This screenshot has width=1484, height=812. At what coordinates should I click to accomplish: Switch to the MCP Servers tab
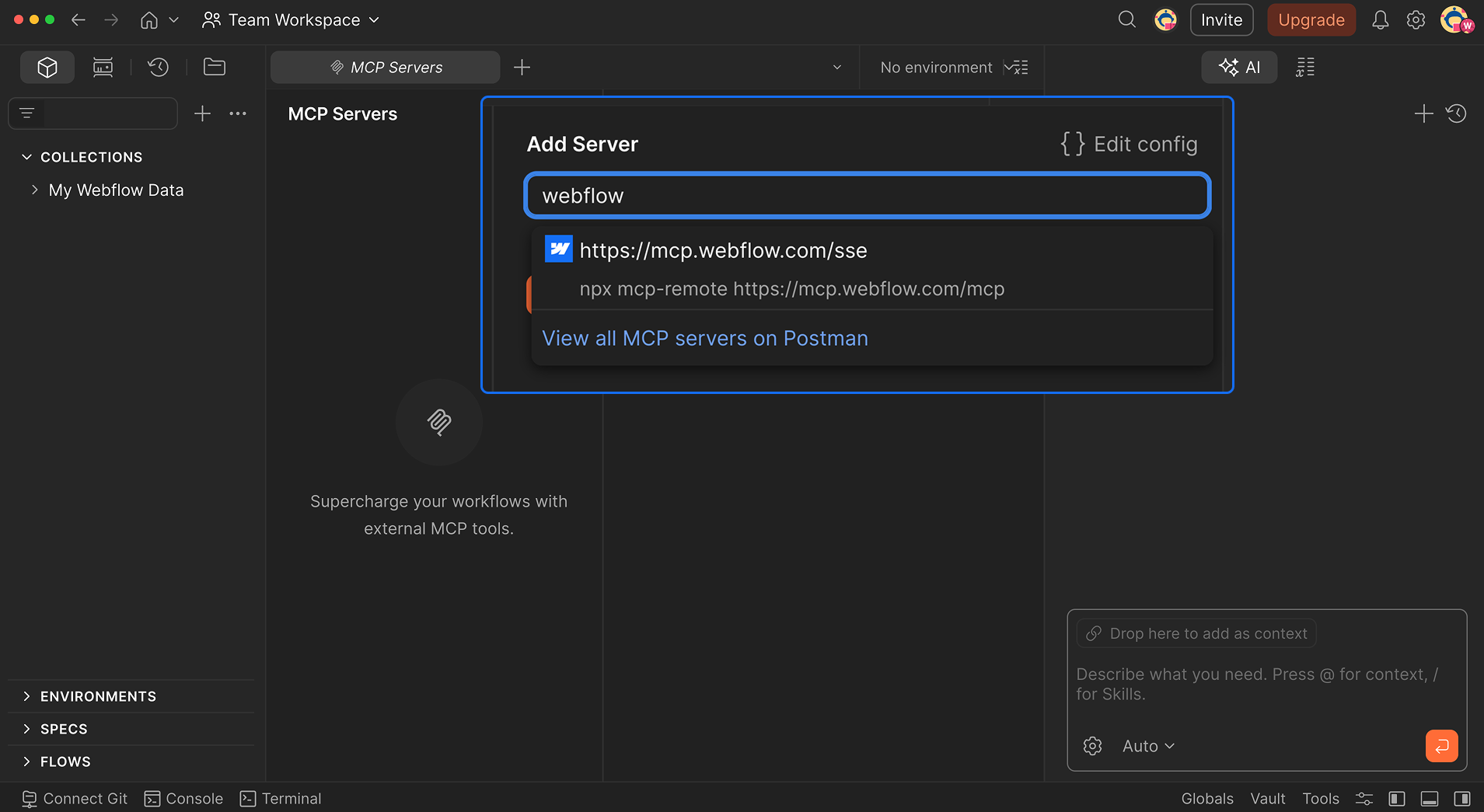click(386, 68)
